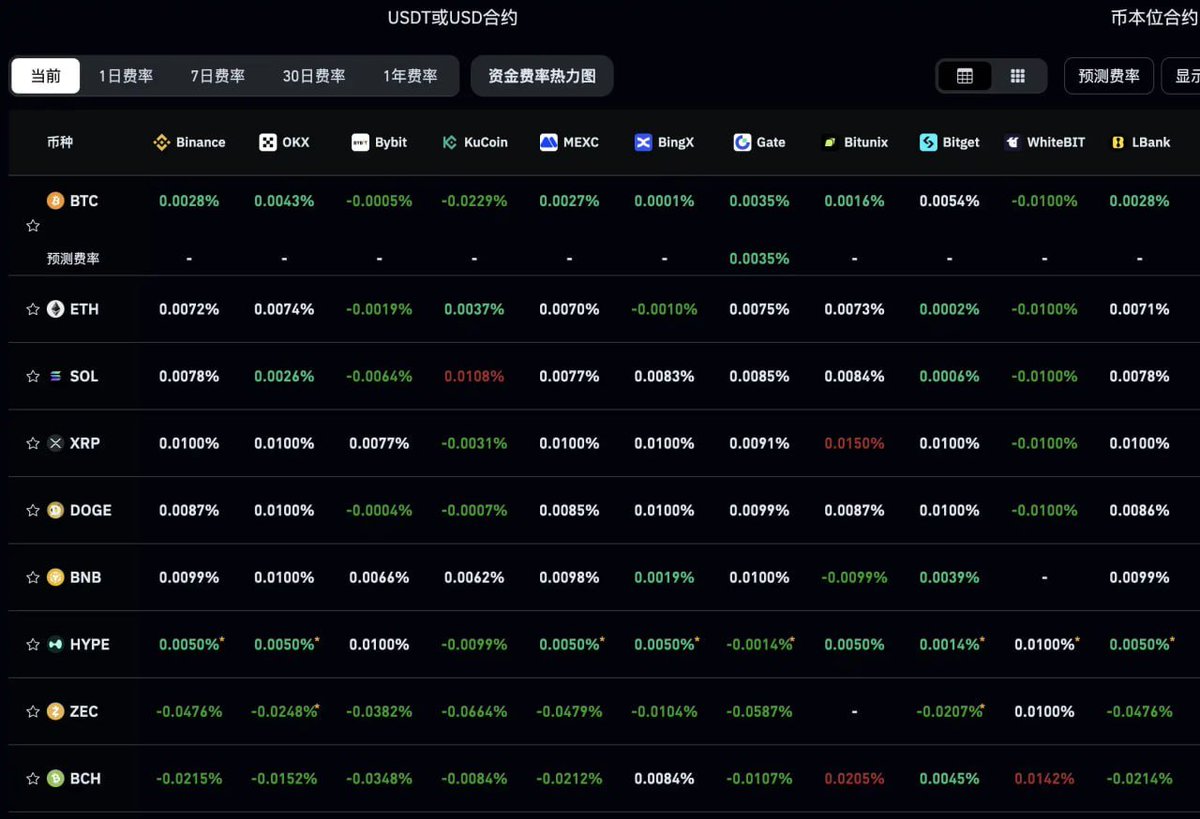Click the 币种 column header
The image size is (1200, 819).
click(x=60, y=142)
